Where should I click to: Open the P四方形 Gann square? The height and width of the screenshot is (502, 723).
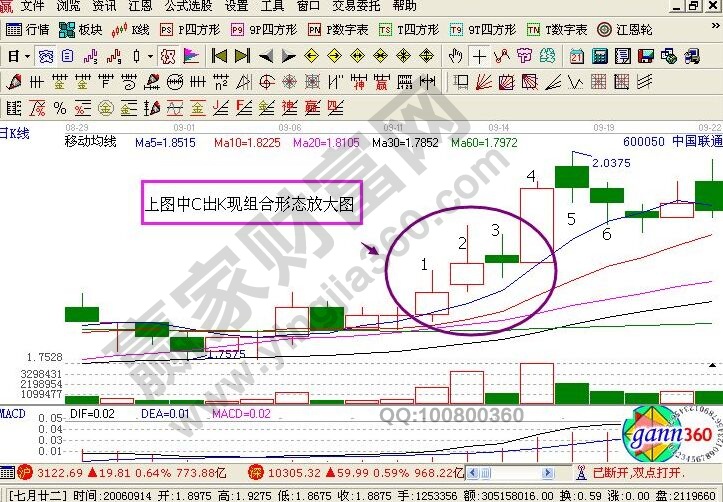click(190, 30)
